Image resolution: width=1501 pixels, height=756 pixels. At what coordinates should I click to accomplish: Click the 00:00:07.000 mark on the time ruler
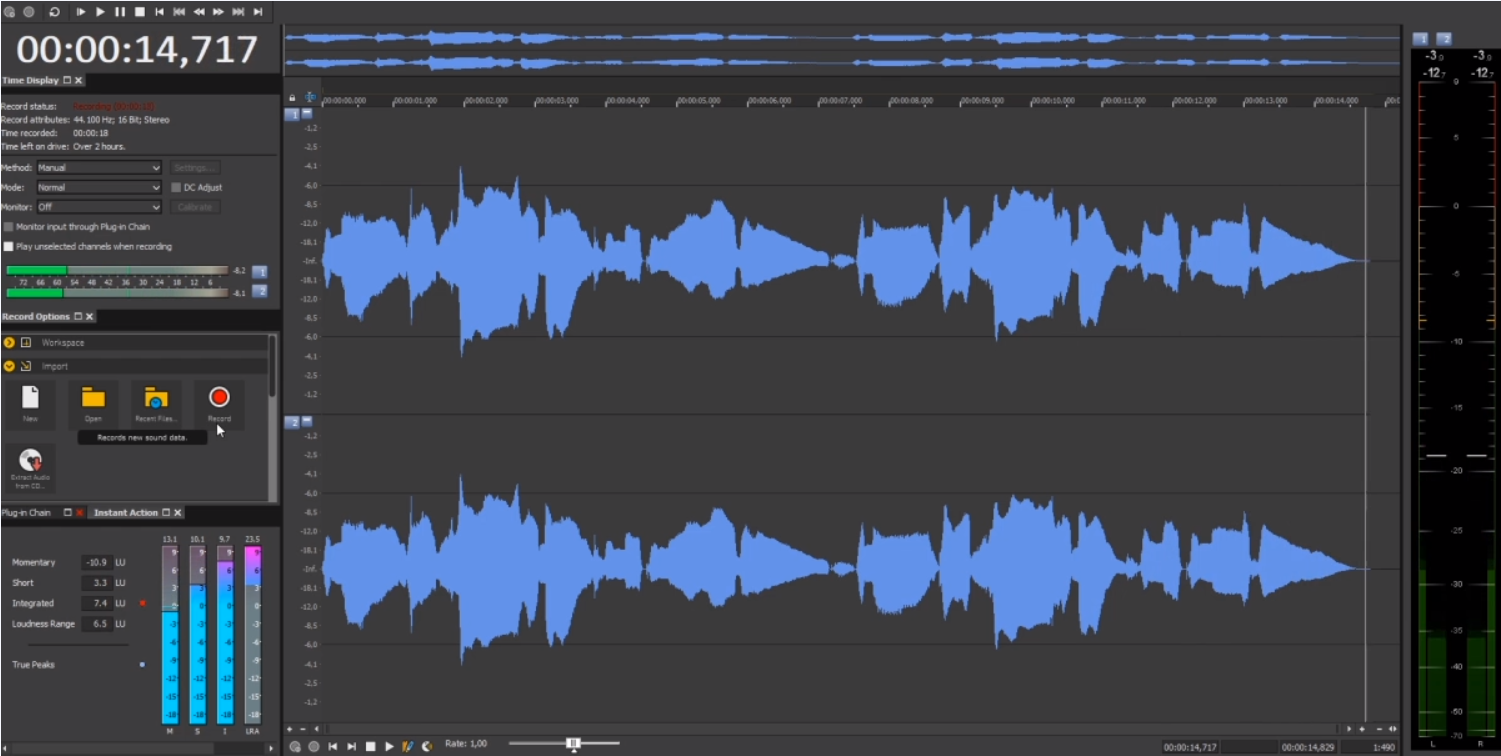[839, 101]
